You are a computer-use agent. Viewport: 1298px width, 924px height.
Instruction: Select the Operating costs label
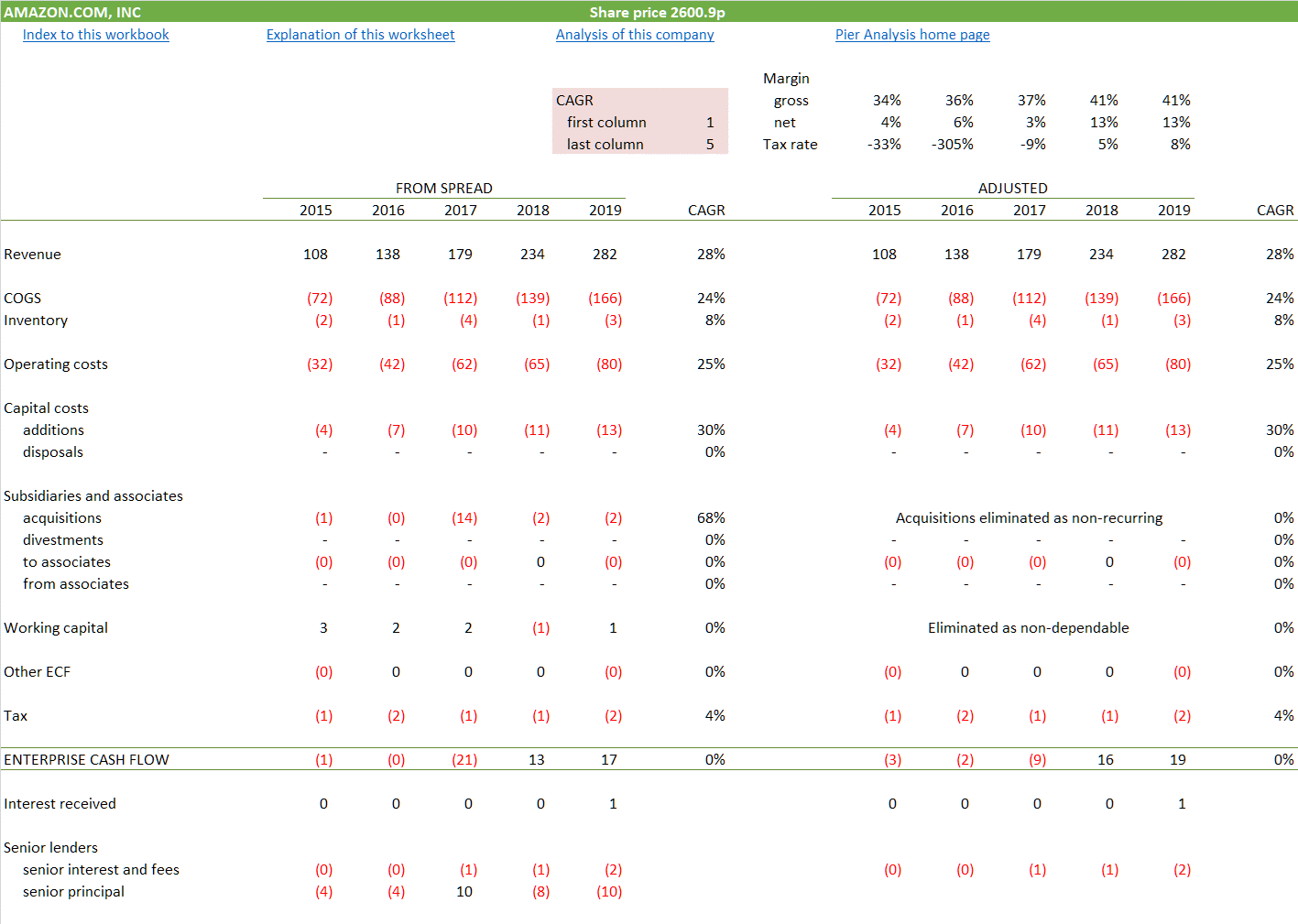[x=56, y=364]
